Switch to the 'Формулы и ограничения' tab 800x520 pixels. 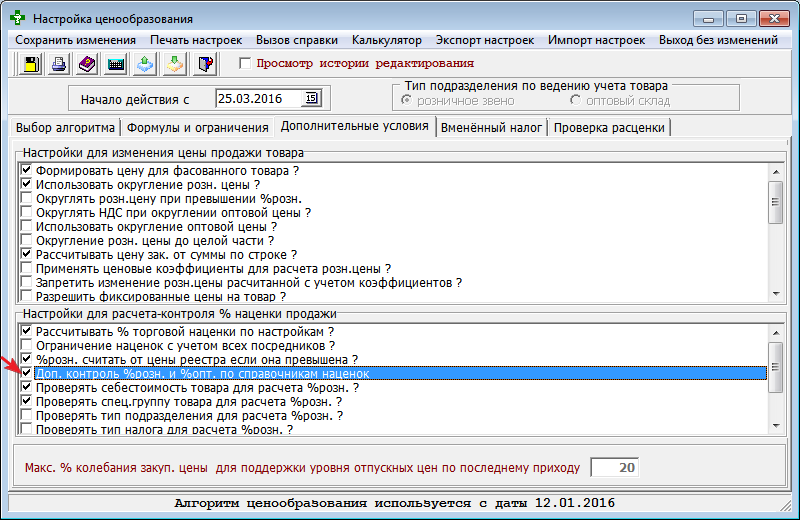click(x=197, y=127)
